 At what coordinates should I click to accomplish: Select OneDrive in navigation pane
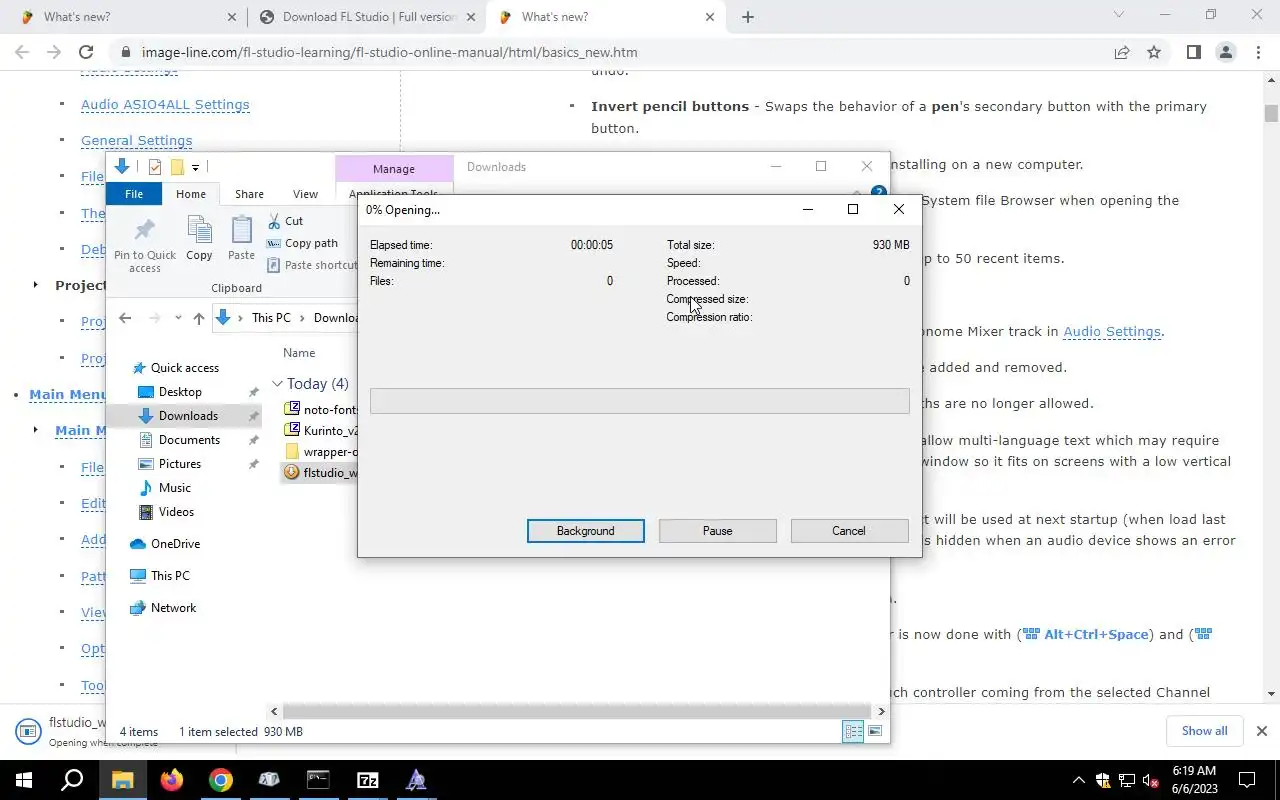click(x=165, y=544)
